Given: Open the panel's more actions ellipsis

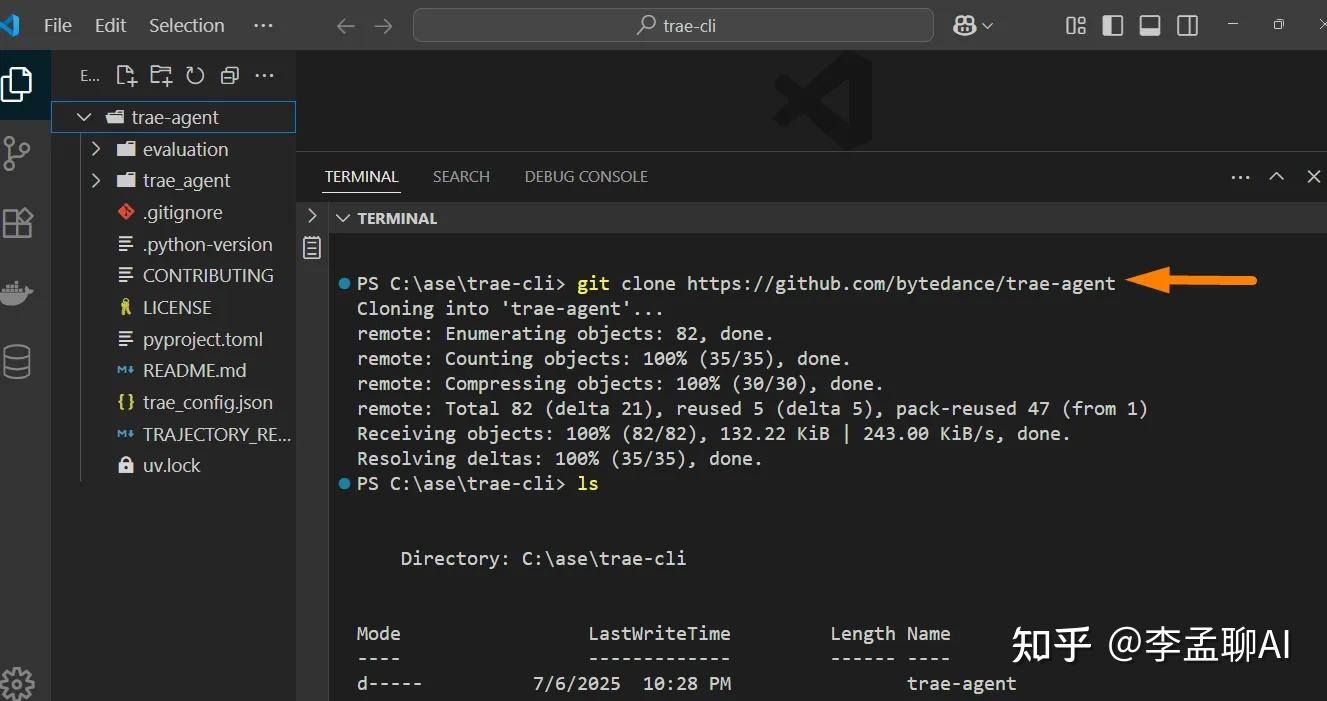Looking at the screenshot, I should point(1241,177).
